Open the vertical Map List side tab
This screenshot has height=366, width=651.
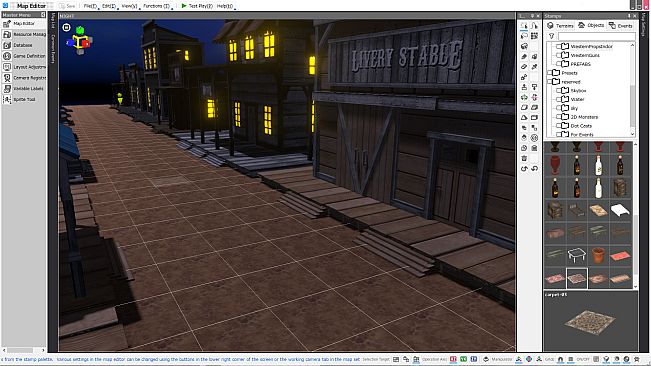click(x=53, y=21)
